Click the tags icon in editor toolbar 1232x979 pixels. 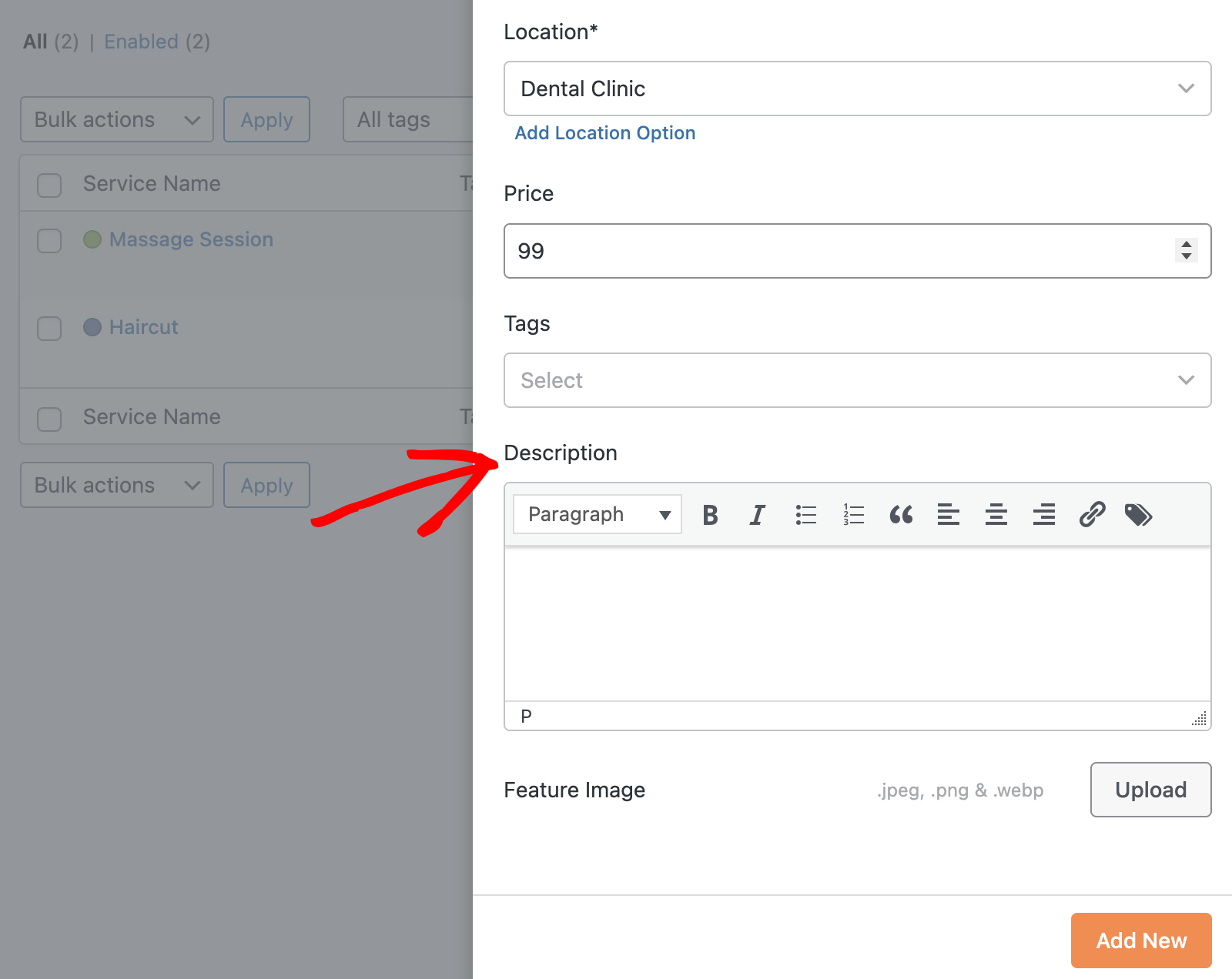(1138, 515)
